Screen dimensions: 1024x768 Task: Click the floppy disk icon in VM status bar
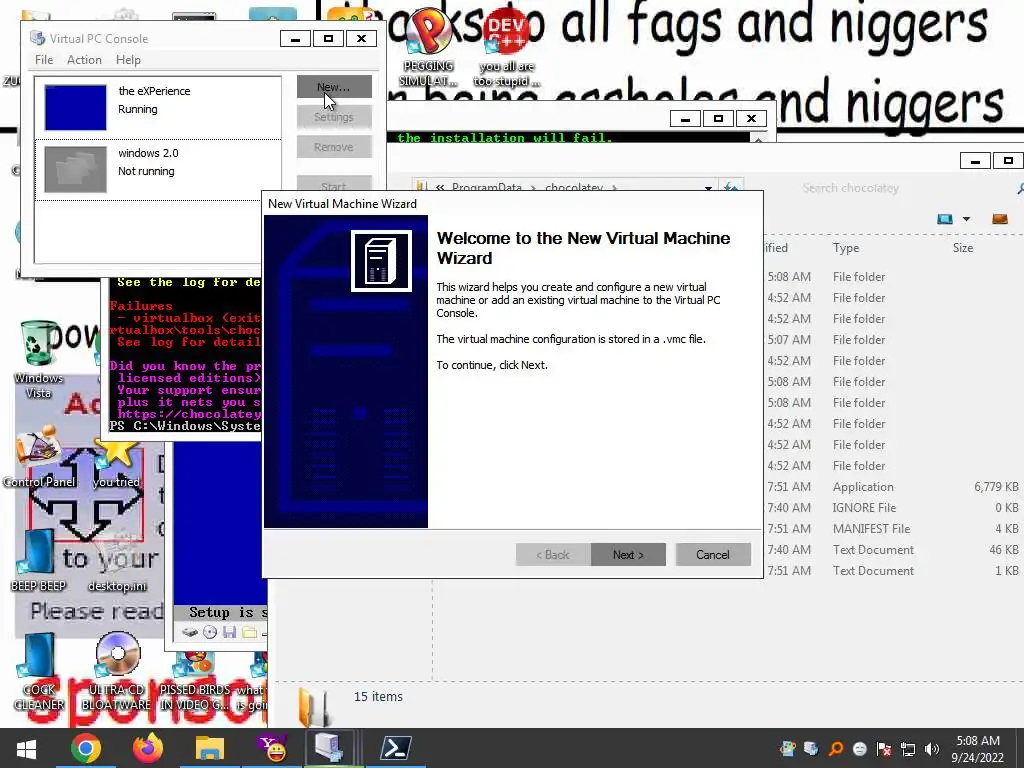pos(229,632)
